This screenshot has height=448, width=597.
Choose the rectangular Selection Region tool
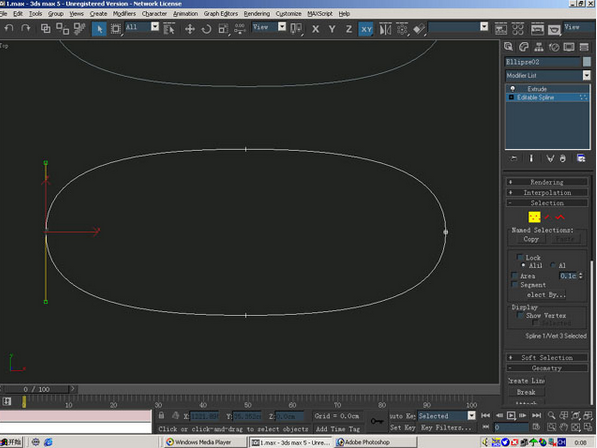(x=115, y=29)
